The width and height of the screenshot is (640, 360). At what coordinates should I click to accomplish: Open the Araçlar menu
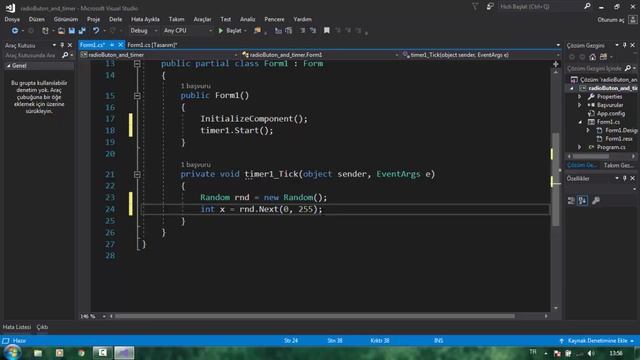click(202, 19)
